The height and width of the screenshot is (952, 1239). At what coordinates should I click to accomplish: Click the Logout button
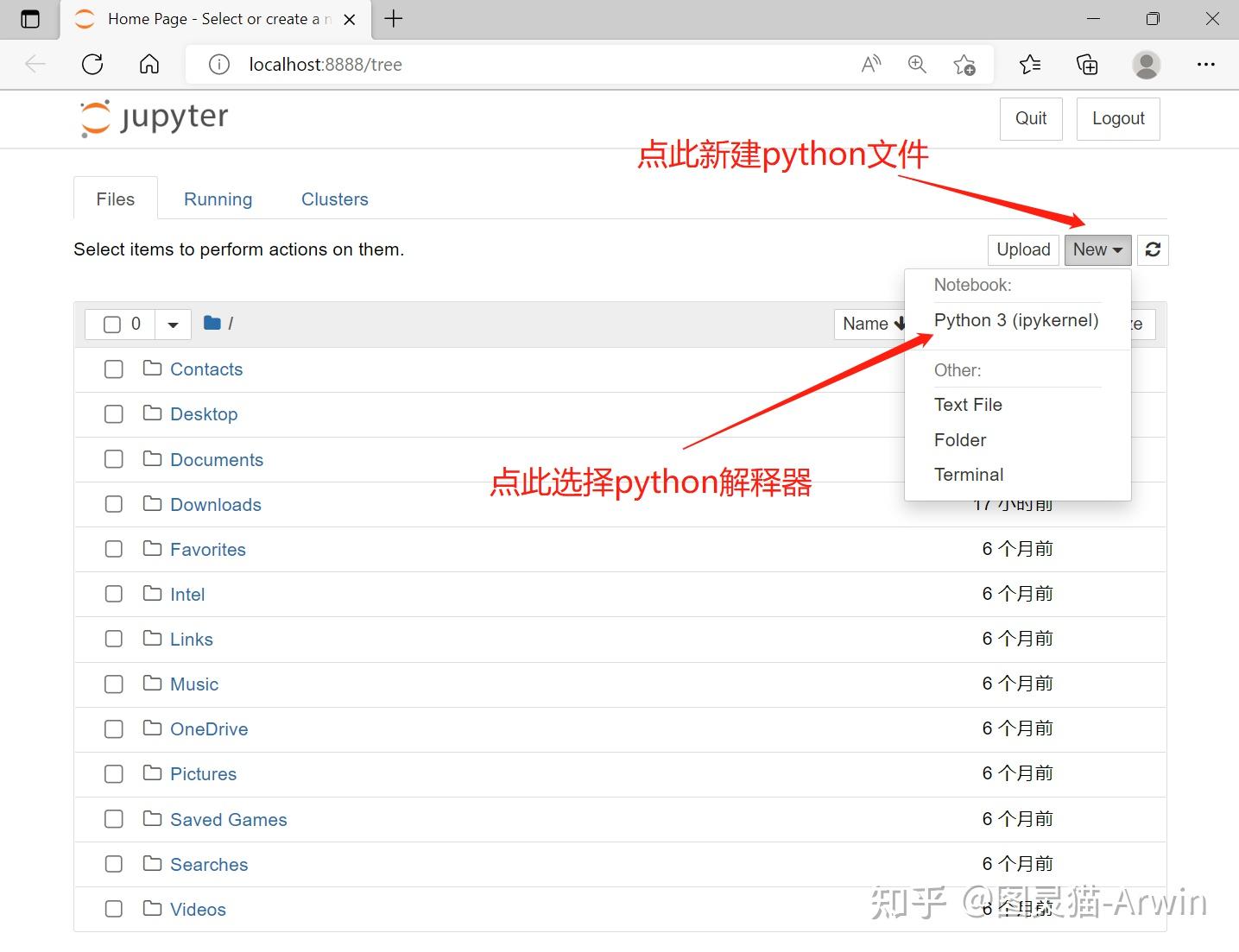tap(1117, 118)
